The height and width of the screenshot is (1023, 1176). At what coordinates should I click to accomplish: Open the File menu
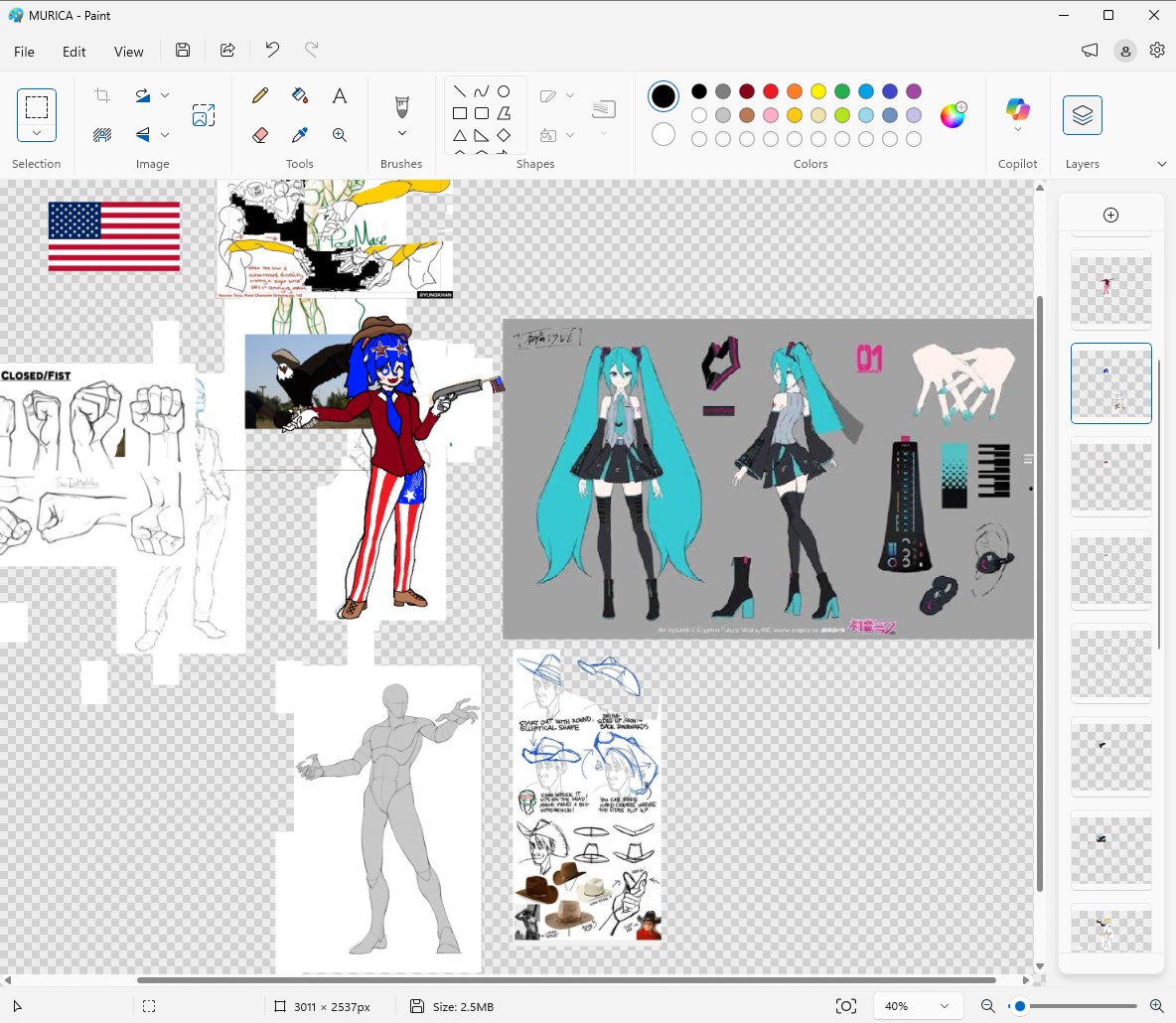(24, 52)
